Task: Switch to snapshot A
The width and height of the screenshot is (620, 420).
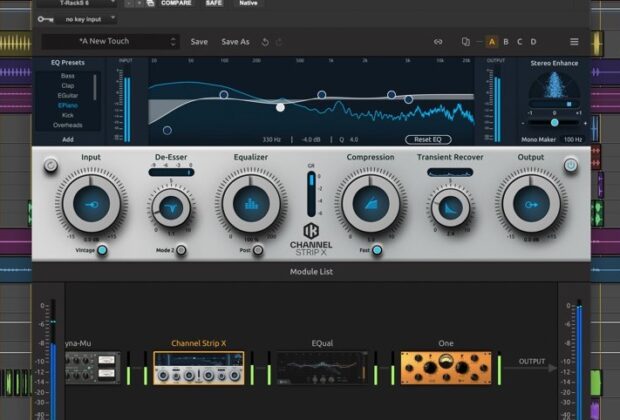Action: [x=492, y=42]
